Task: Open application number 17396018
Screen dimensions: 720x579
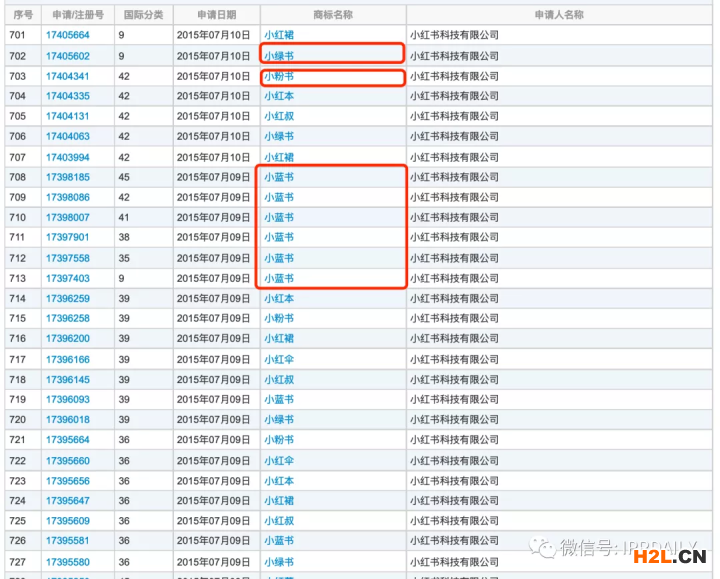Action: click(x=68, y=420)
